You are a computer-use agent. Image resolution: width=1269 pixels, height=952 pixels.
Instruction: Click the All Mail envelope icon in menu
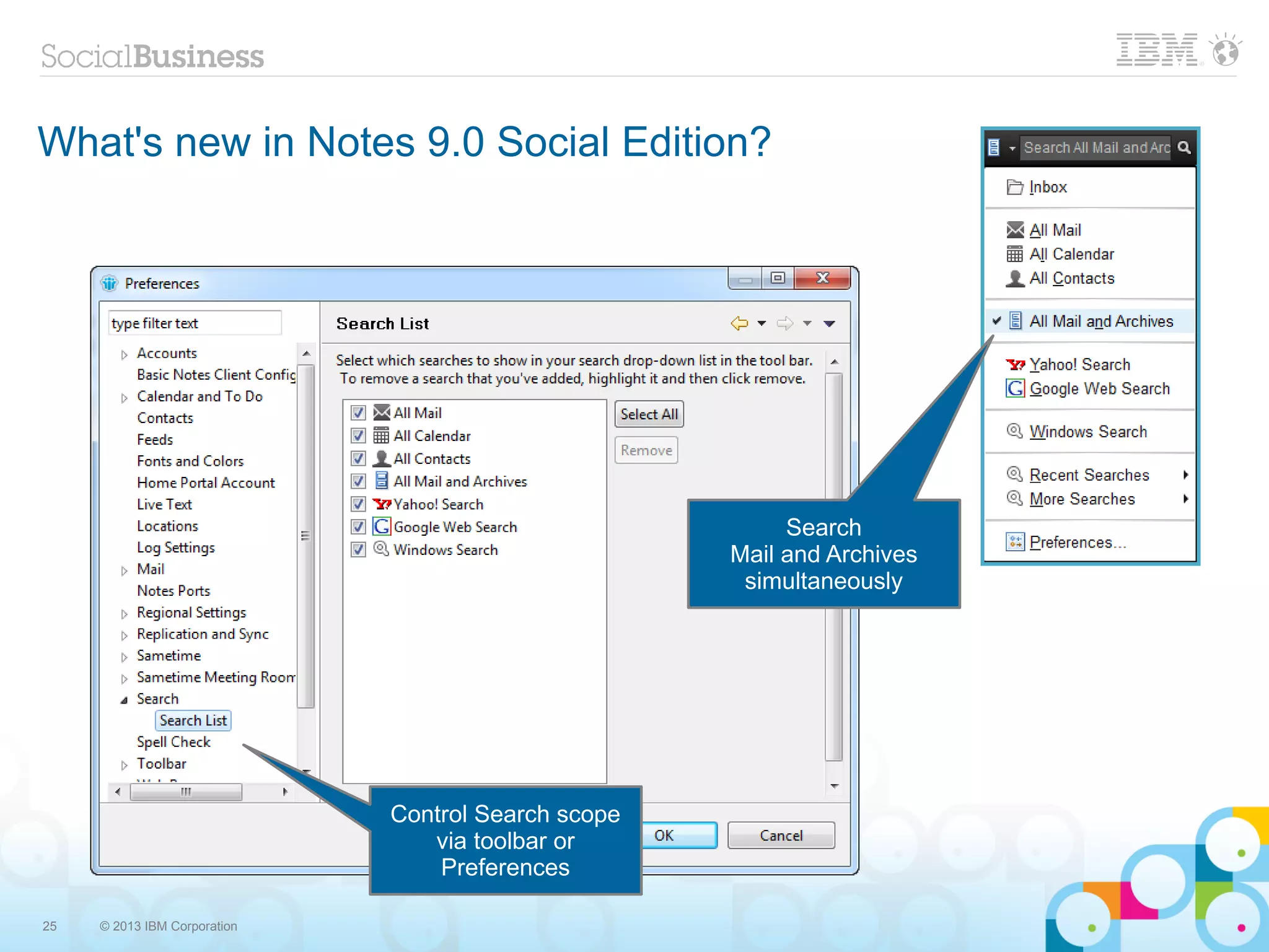click(1015, 230)
